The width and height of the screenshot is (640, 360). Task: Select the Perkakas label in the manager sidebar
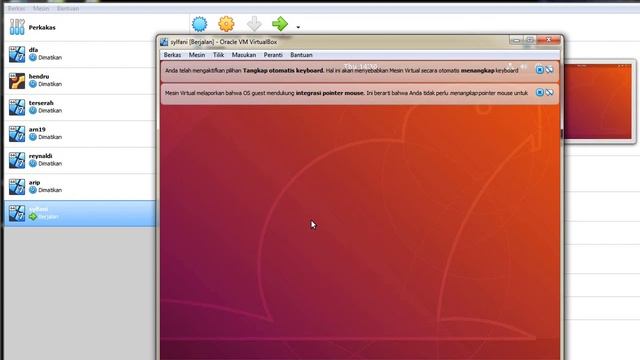42,27
